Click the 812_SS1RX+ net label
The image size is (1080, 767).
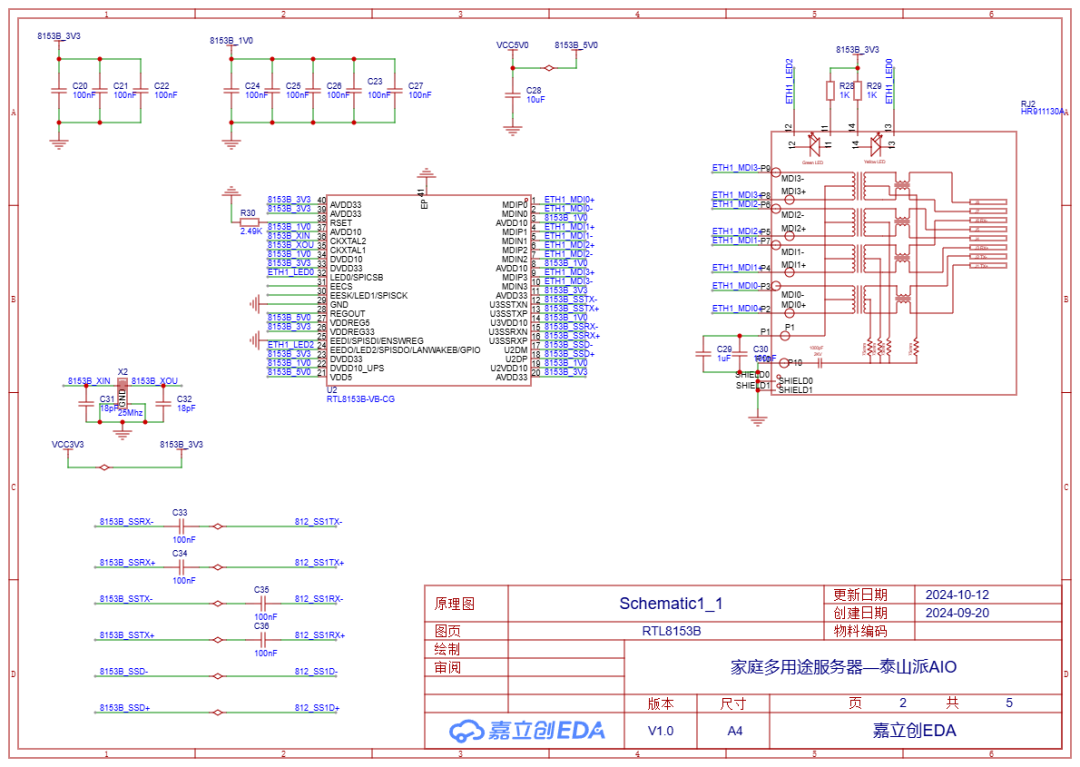pyautogui.click(x=319, y=635)
